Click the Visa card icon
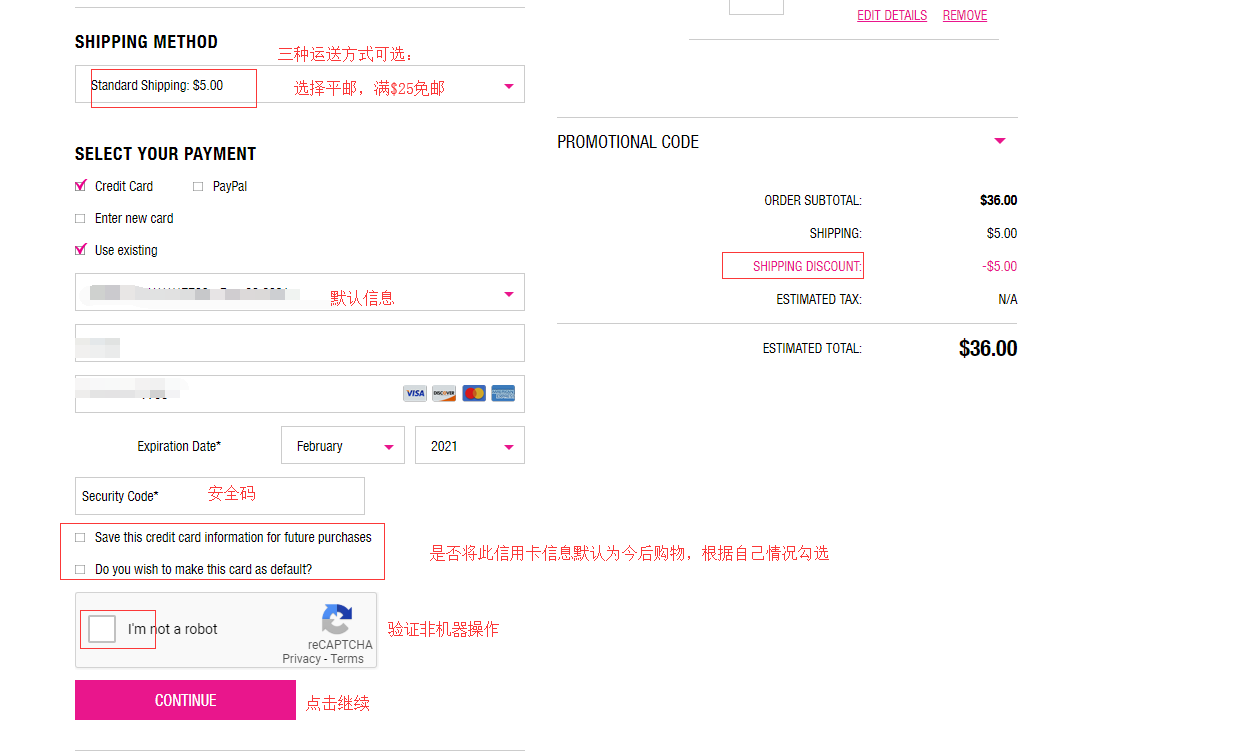This screenshot has height=752, width=1245. coord(415,394)
